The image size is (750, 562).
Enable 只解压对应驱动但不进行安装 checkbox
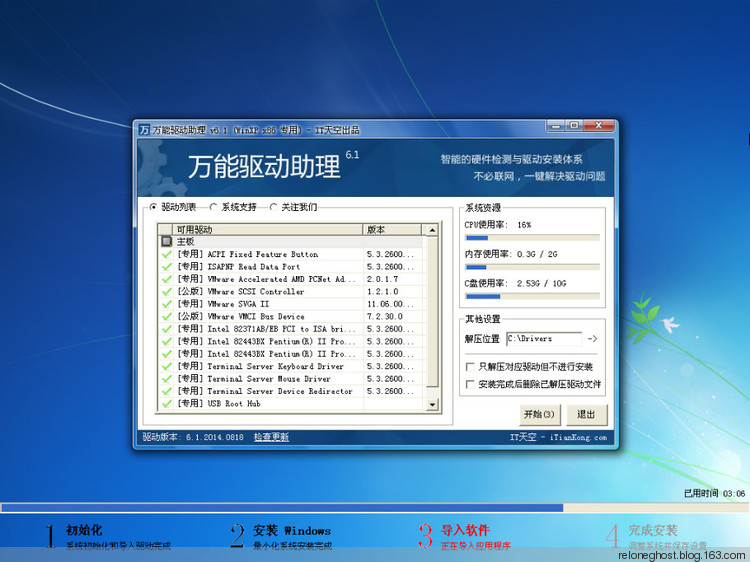coord(470,367)
